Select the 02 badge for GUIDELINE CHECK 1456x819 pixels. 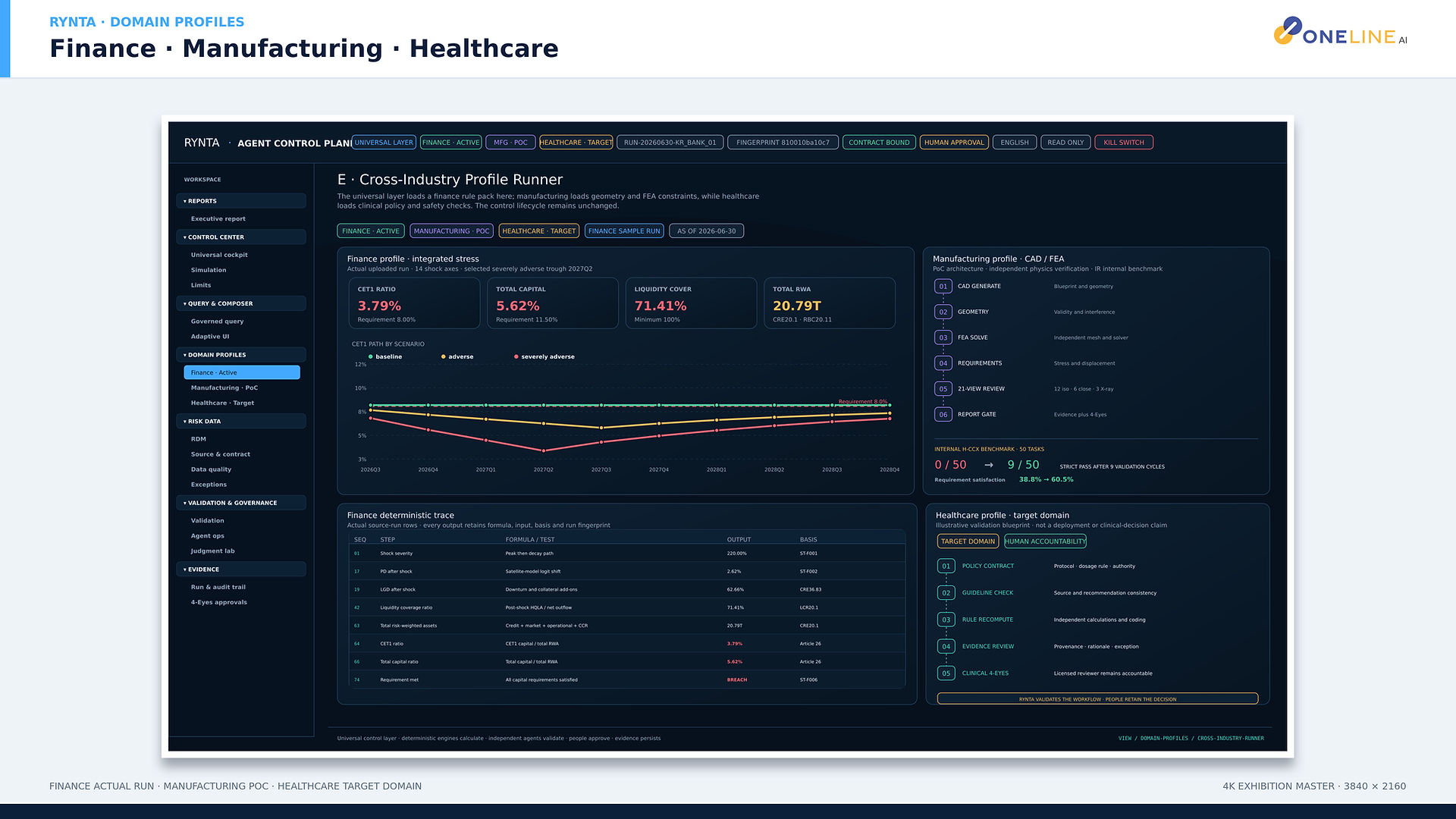(946, 593)
